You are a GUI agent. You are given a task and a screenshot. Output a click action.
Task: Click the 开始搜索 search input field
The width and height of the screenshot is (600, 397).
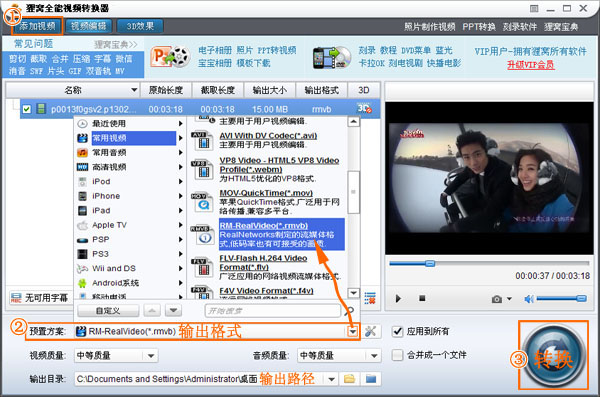click(272, 310)
